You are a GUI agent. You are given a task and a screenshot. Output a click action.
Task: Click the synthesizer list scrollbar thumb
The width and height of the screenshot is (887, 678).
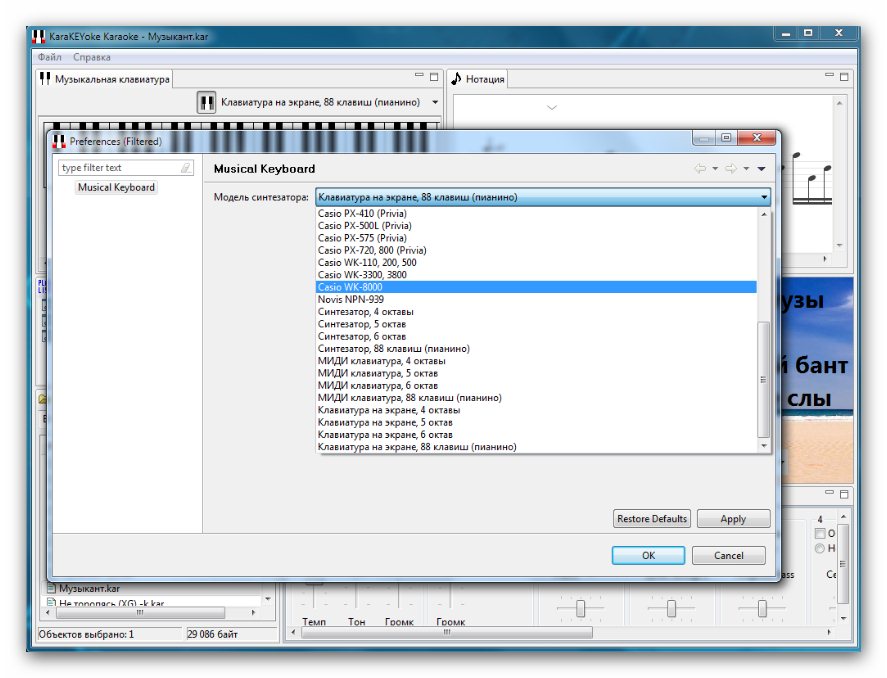pyautogui.click(x=764, y=379)
